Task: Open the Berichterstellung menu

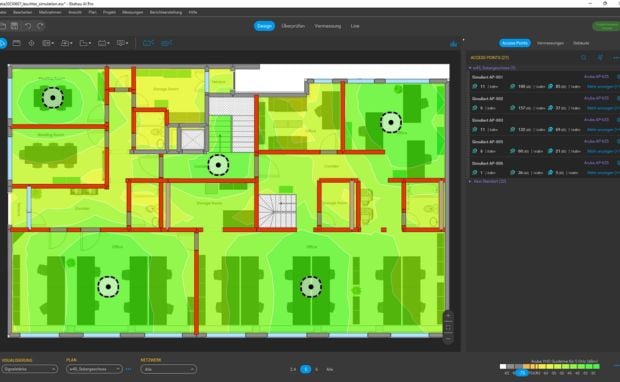Action: 166,12
